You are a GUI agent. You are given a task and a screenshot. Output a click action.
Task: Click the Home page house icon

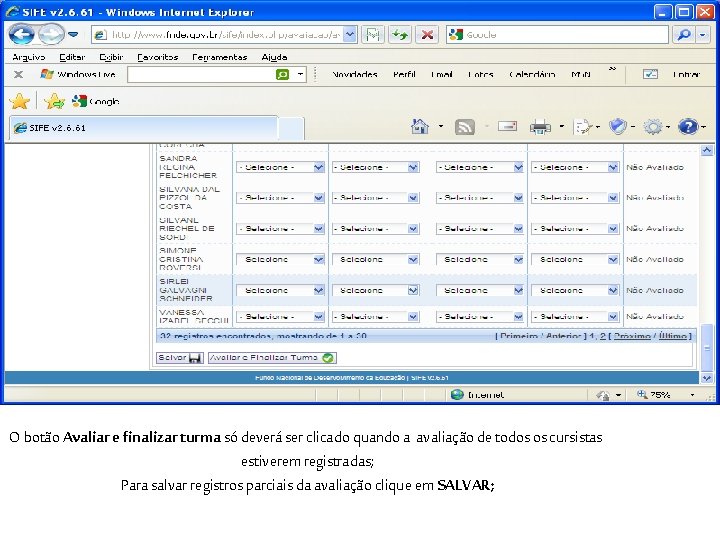click(420, 126)
